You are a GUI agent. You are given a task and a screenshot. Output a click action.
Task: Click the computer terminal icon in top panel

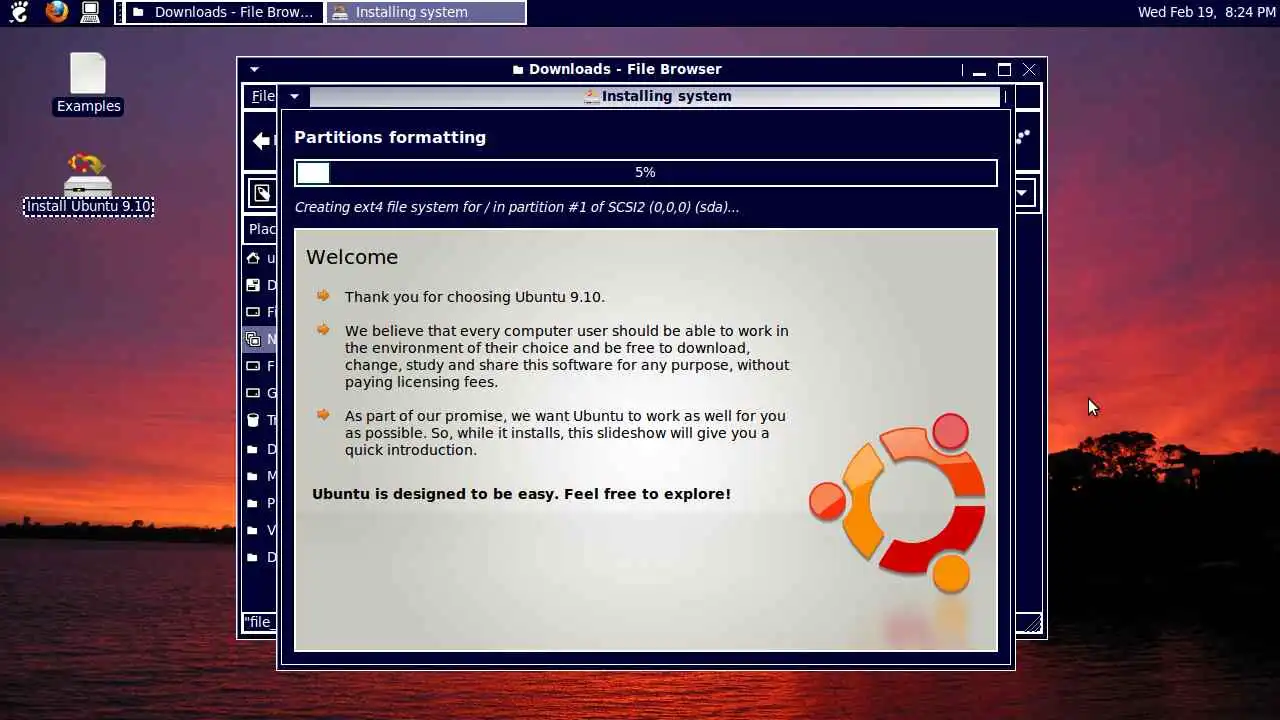pos(90,12)
